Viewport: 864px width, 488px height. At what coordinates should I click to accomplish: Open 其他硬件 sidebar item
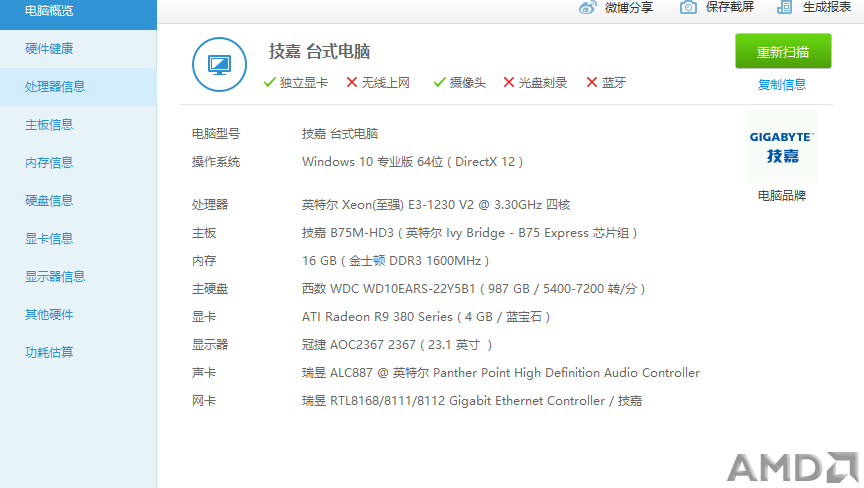[x=78, y=315]
